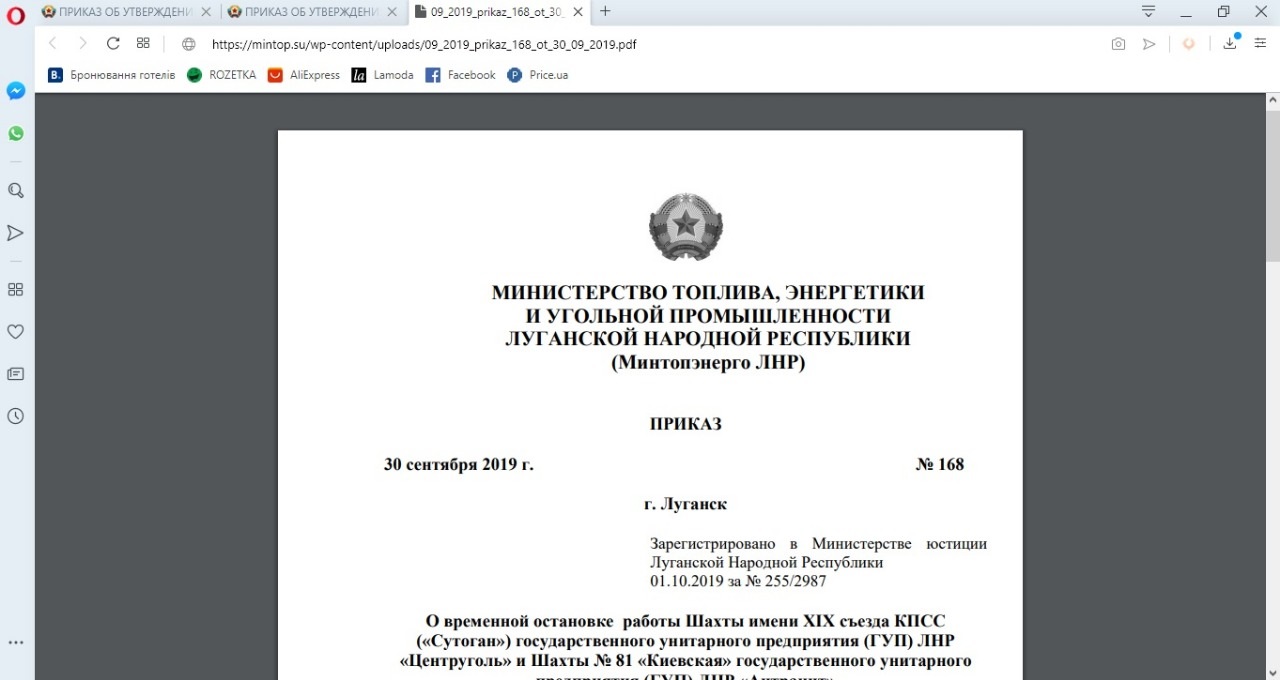Take a snapshot with the camera icon
Viewport: 1280px width, 680px height.
tap(1118, 44)
